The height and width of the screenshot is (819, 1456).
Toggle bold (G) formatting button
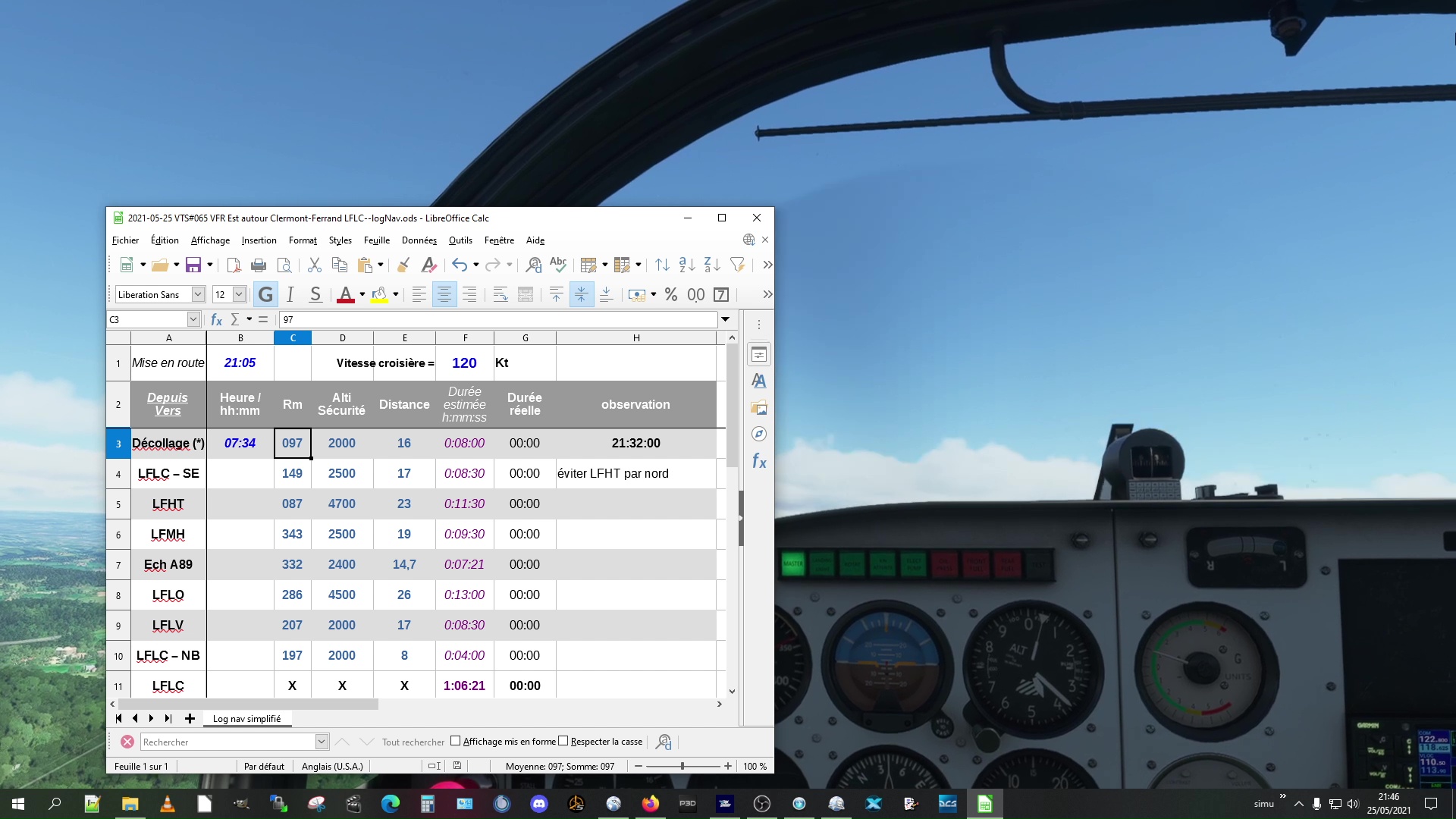point(265,294)
